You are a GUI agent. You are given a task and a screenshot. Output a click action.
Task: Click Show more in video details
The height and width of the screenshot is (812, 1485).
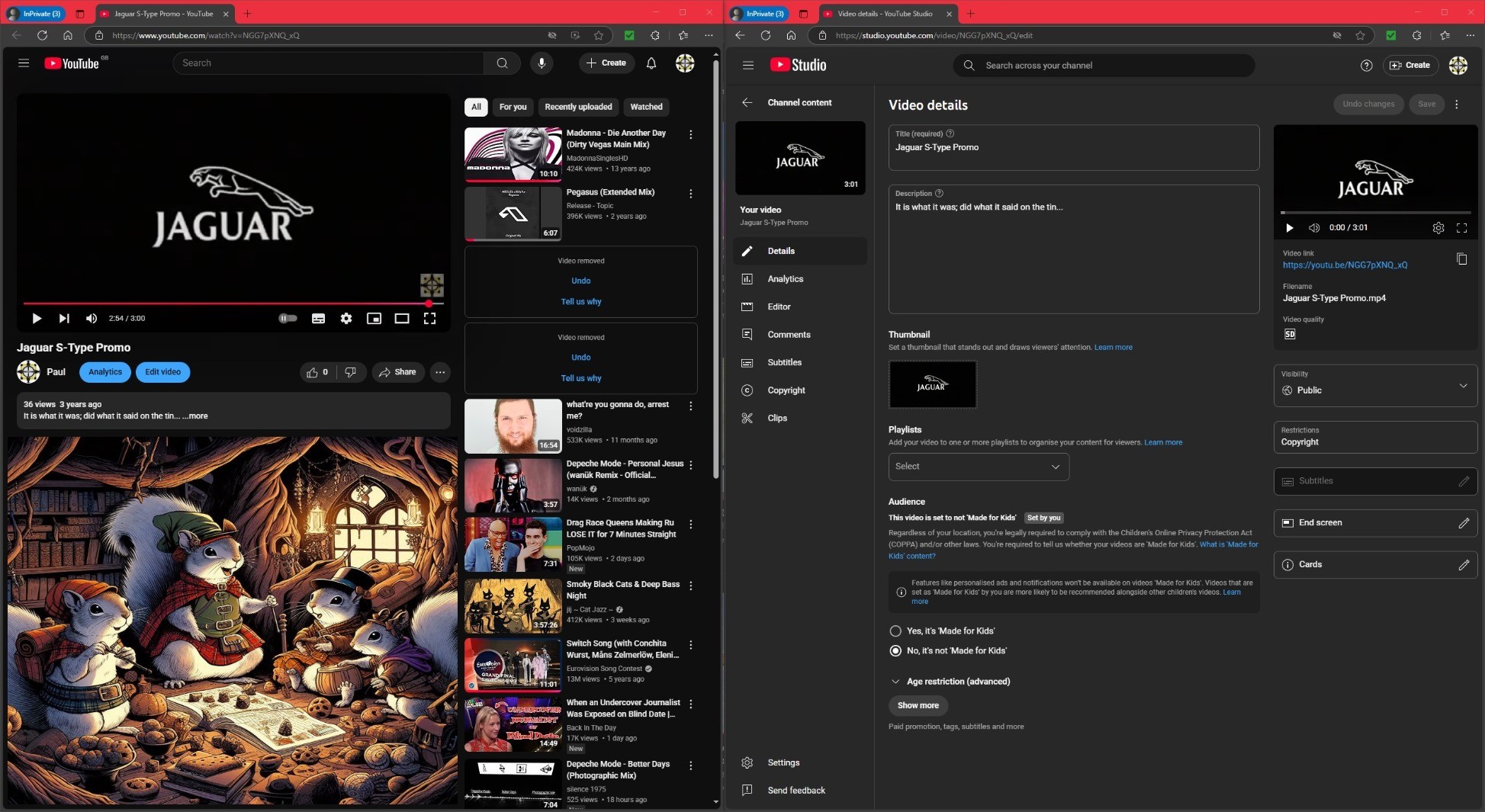coord(918,706)
